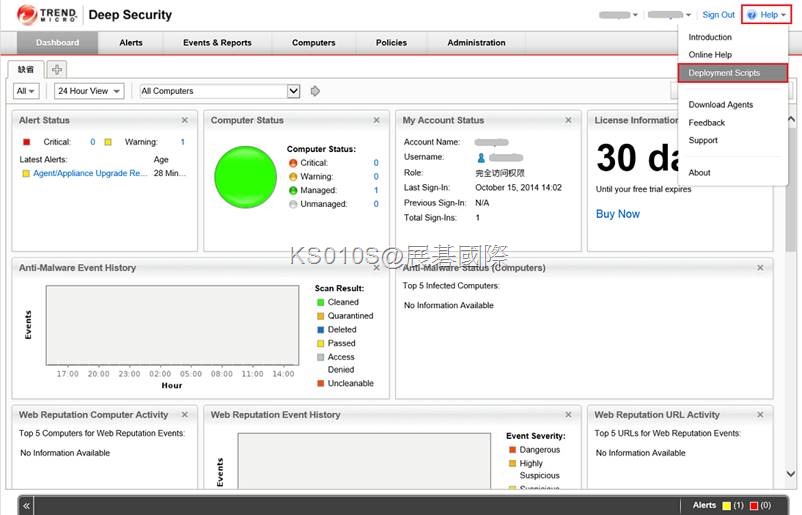
Task: Open the 24 Hour View dropdown
Action: (89, 91)
